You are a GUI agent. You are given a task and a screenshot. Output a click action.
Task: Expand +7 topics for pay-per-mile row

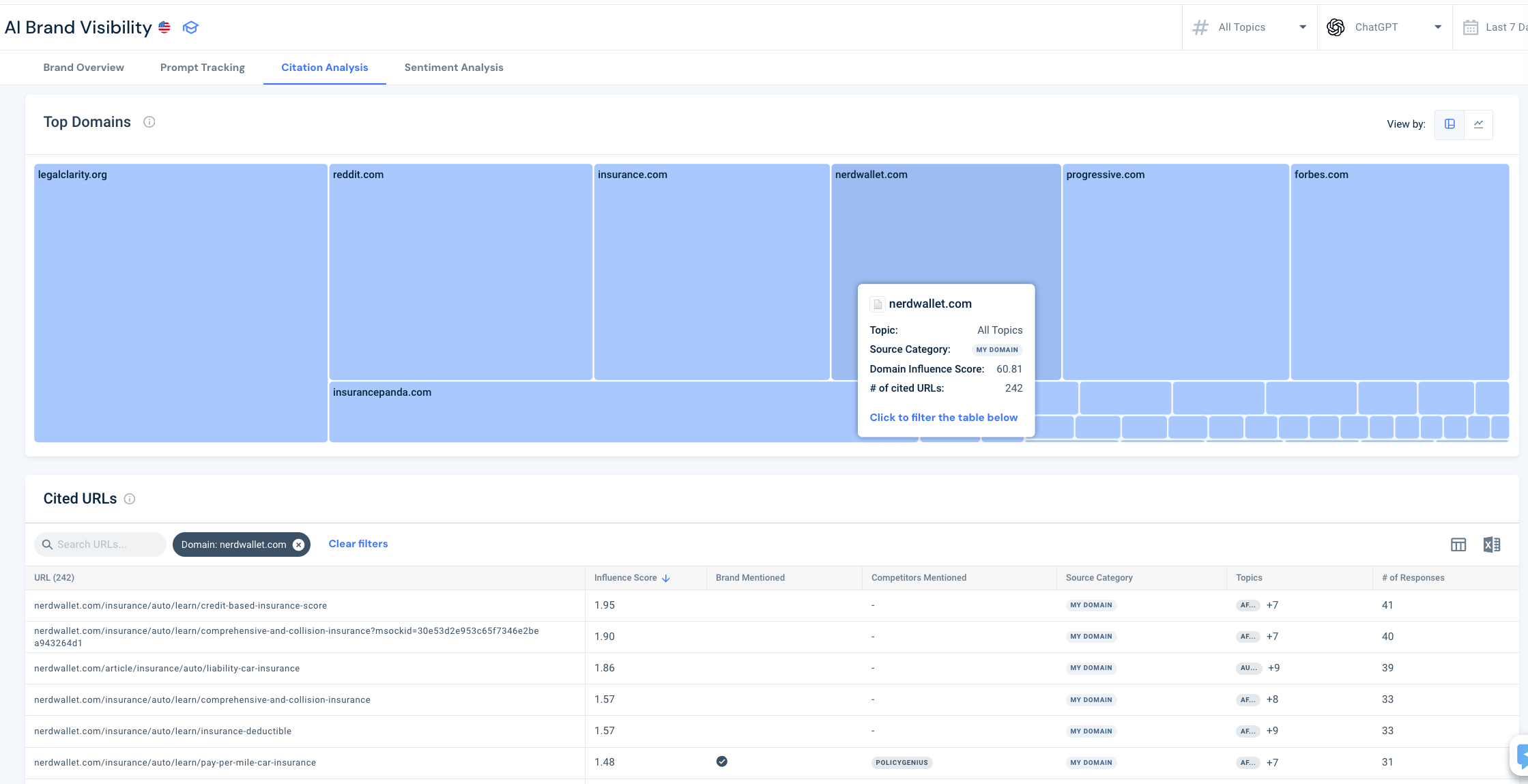click(x=1272, y=762)
